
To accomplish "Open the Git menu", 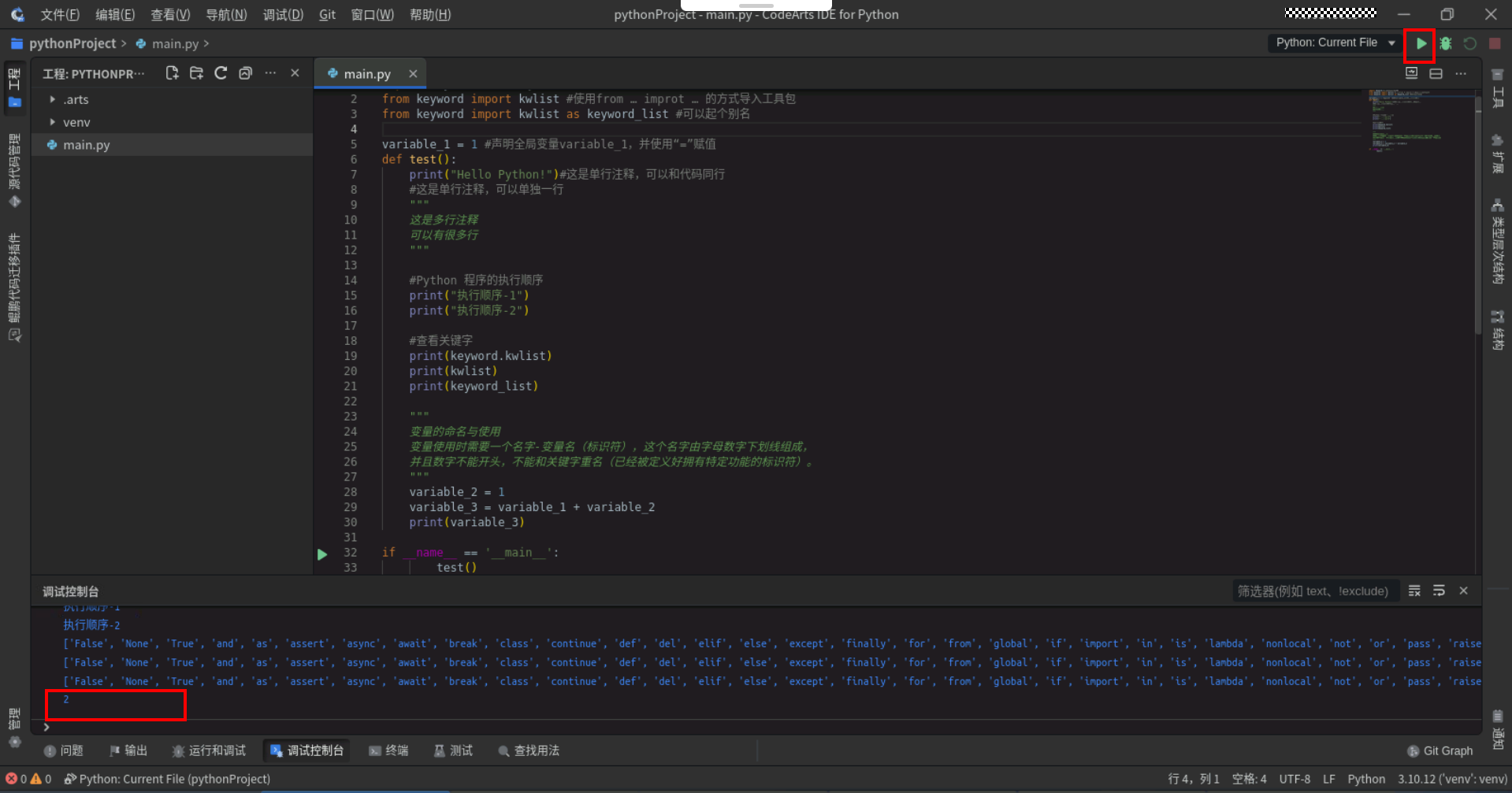I will [327, 14].
